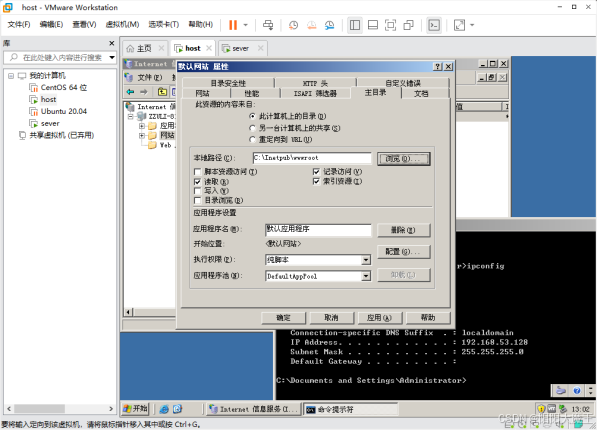Viewport: 597px width, 430px height.
Task: Open the HTTP 头 tab
Action: (x=315, y=83)
